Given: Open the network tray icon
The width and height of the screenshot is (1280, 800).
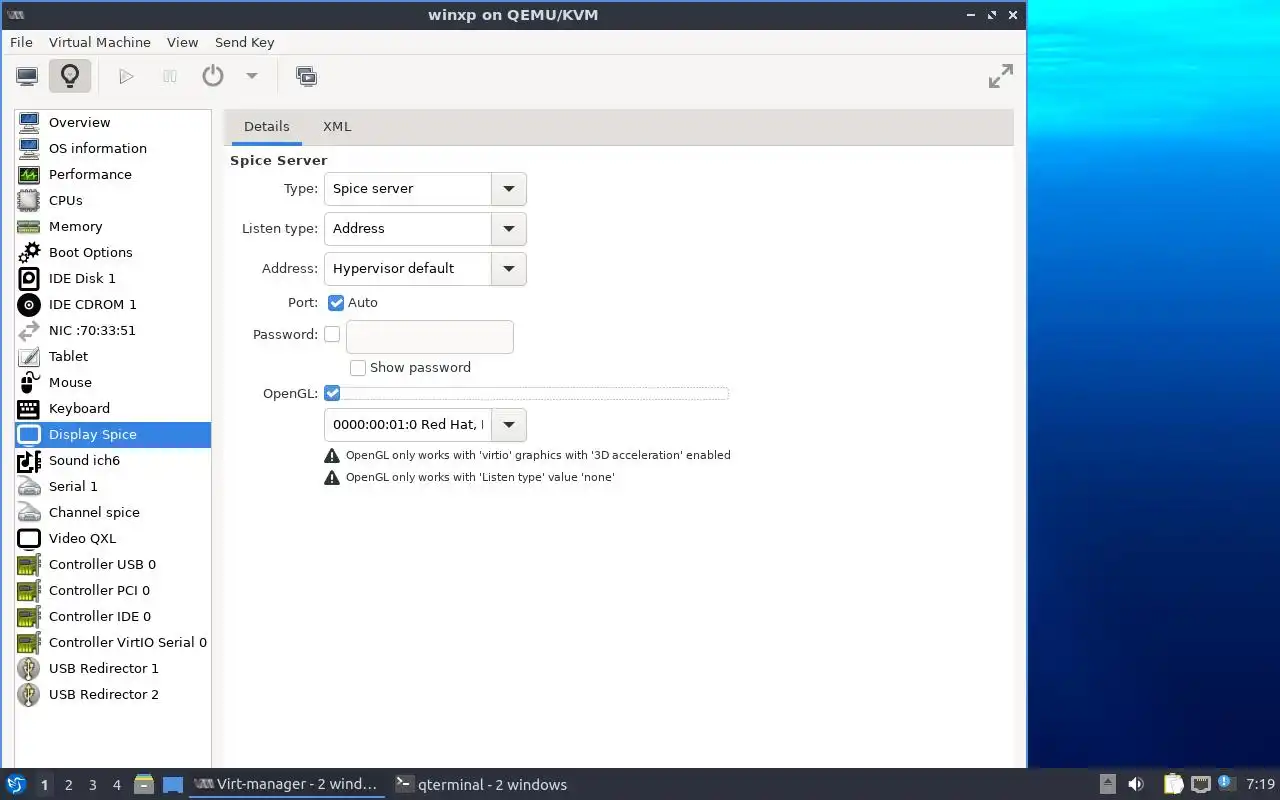Looking at the screenshot, I should [1200, 784].
